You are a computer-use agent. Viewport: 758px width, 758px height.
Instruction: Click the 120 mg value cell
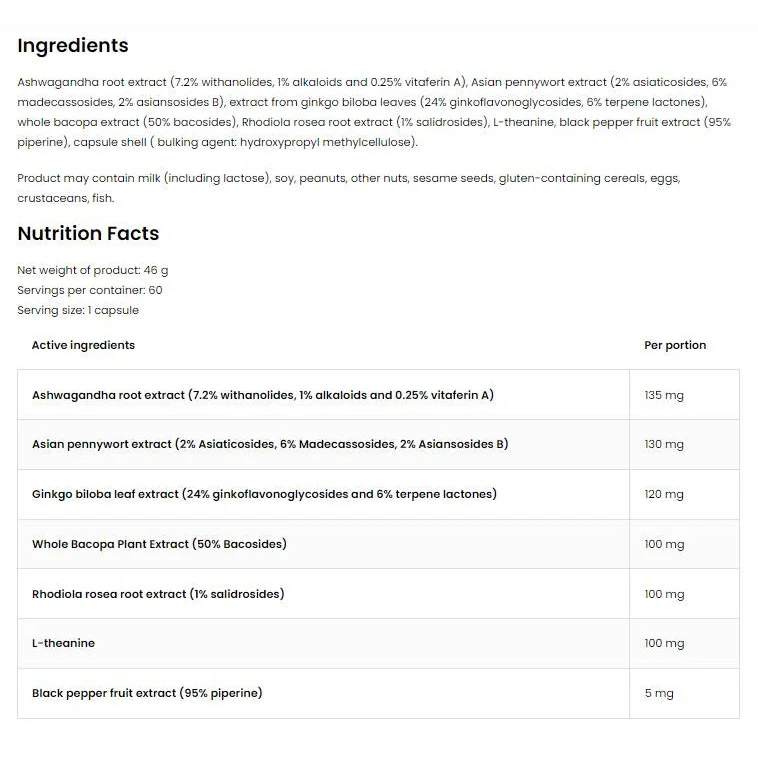[x=684, y=495]
